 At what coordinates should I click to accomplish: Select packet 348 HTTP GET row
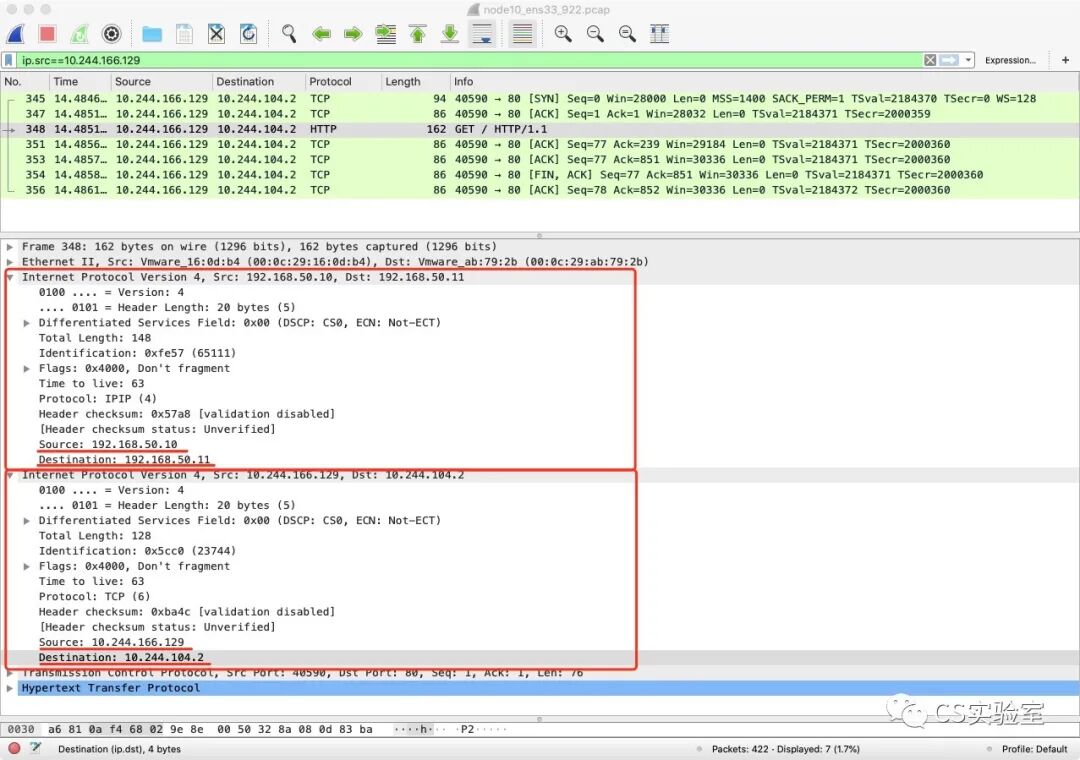(x=540, y=129)
